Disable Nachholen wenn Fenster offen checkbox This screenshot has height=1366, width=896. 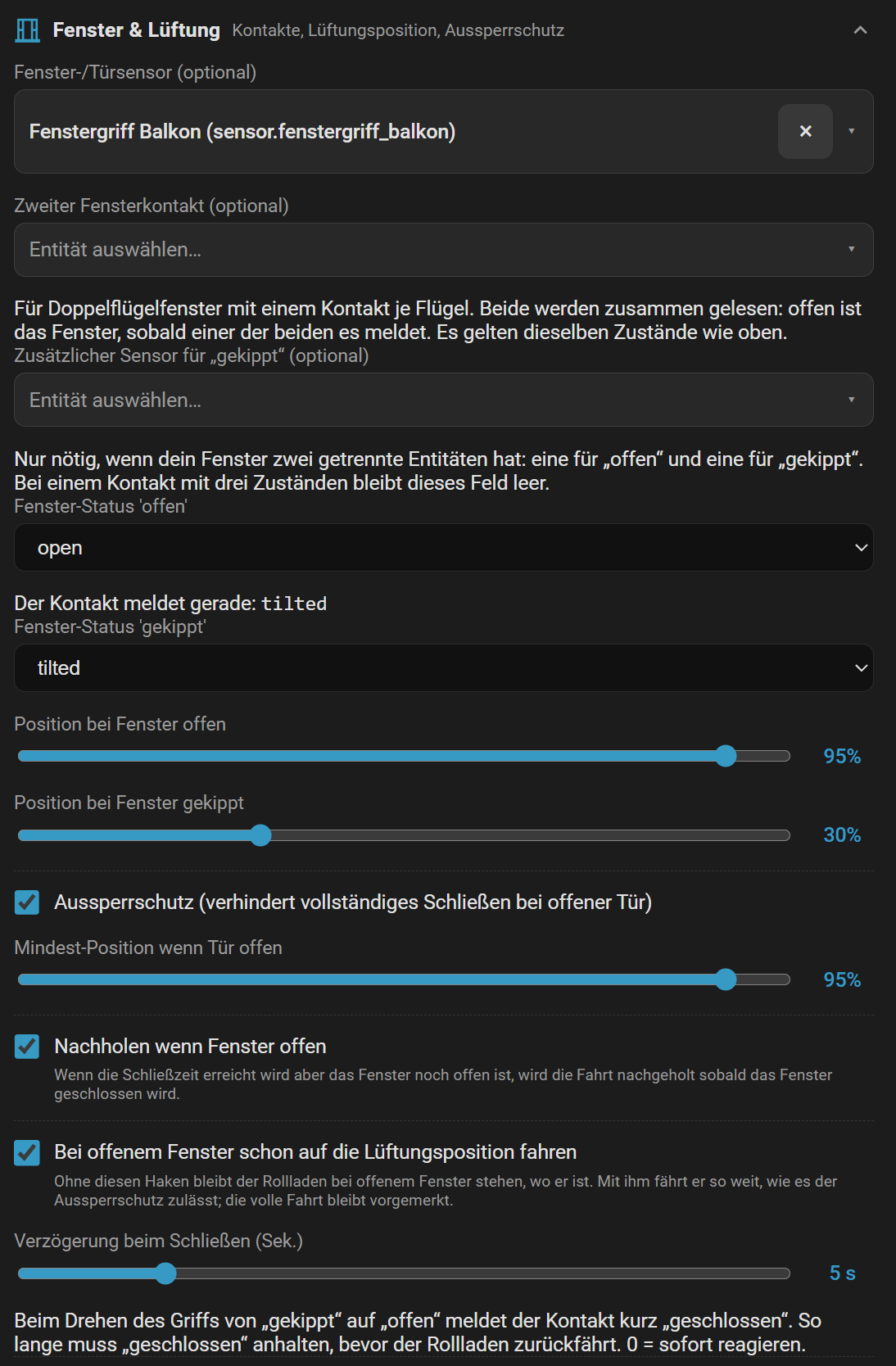pyautogui.click(x=27, y=1047)
